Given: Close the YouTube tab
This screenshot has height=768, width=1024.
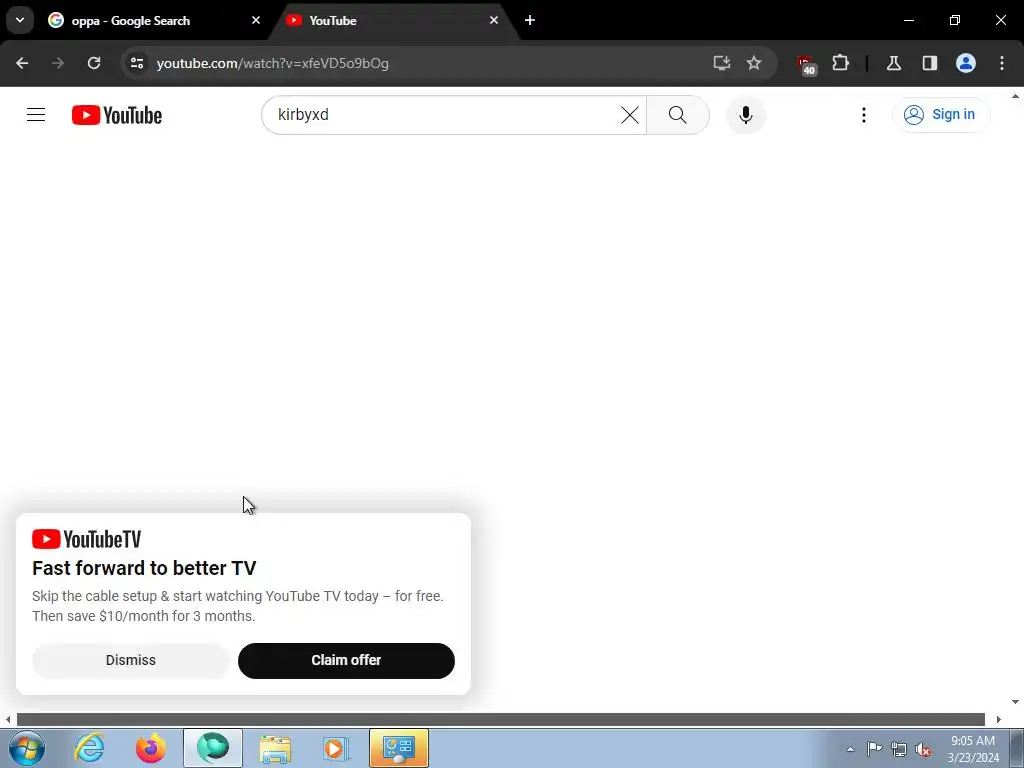Looking at the screenshot, I should tap(494, 20).
